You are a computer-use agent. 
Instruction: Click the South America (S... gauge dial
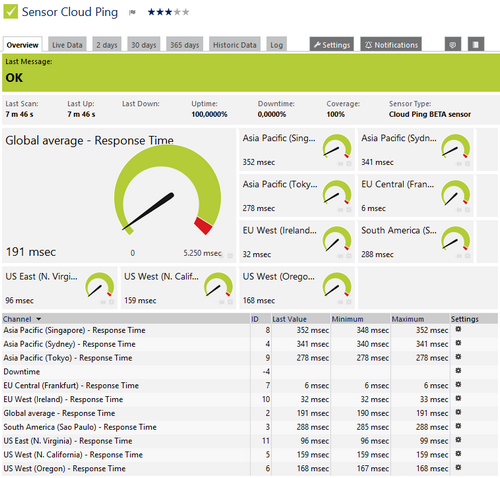[456, 239]
